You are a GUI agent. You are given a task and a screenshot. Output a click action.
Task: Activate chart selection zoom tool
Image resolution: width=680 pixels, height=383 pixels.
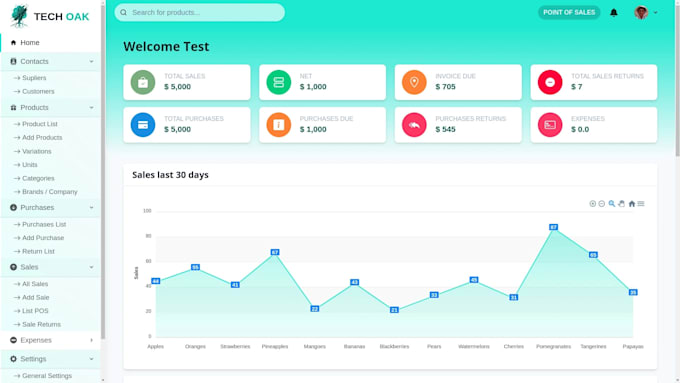click(611, 204)
